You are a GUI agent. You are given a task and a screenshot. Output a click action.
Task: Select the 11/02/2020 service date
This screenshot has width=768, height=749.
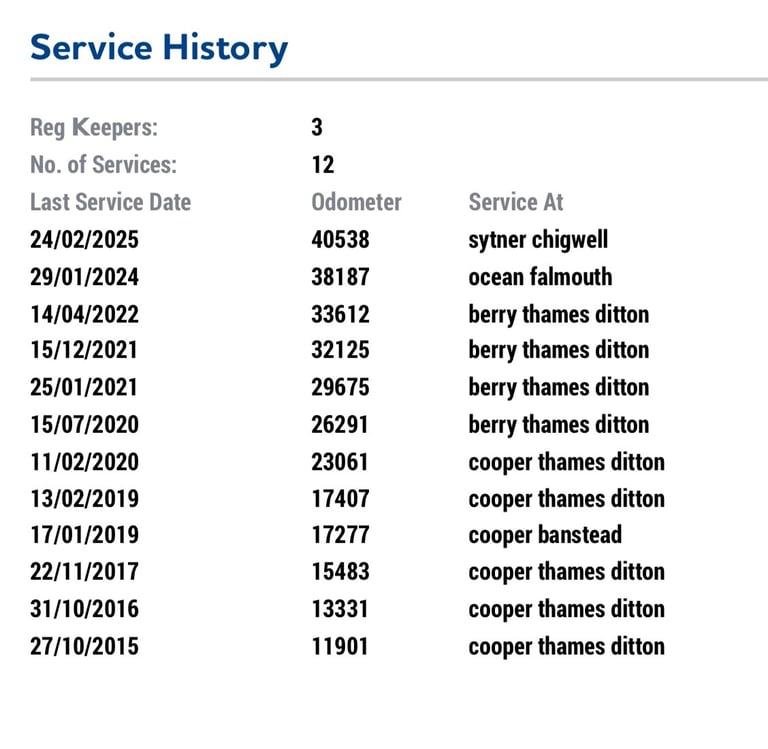85,462
